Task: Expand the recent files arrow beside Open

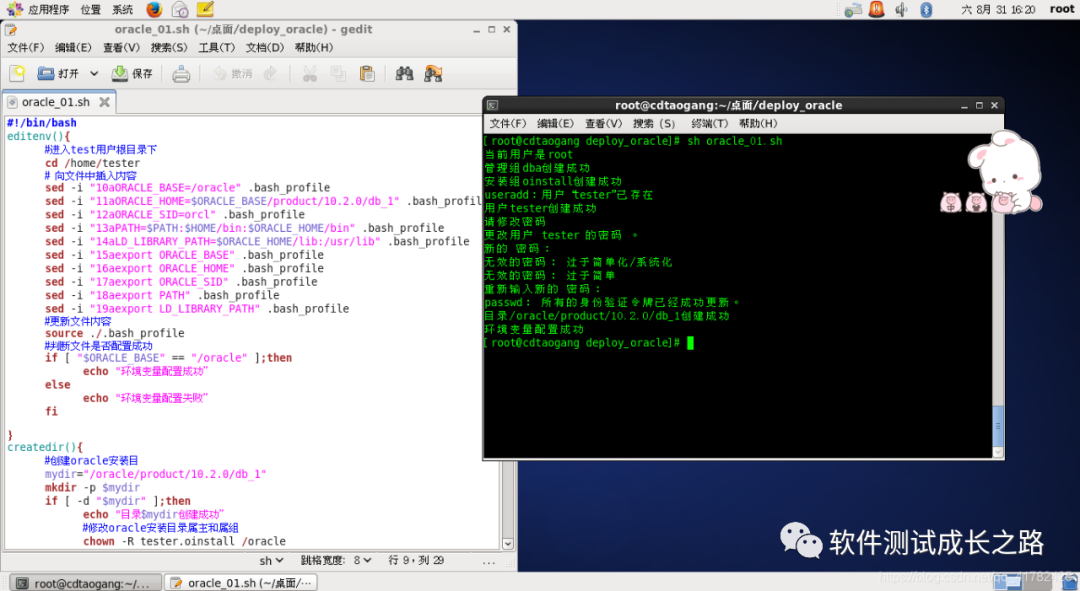Action: coord(94,73)
